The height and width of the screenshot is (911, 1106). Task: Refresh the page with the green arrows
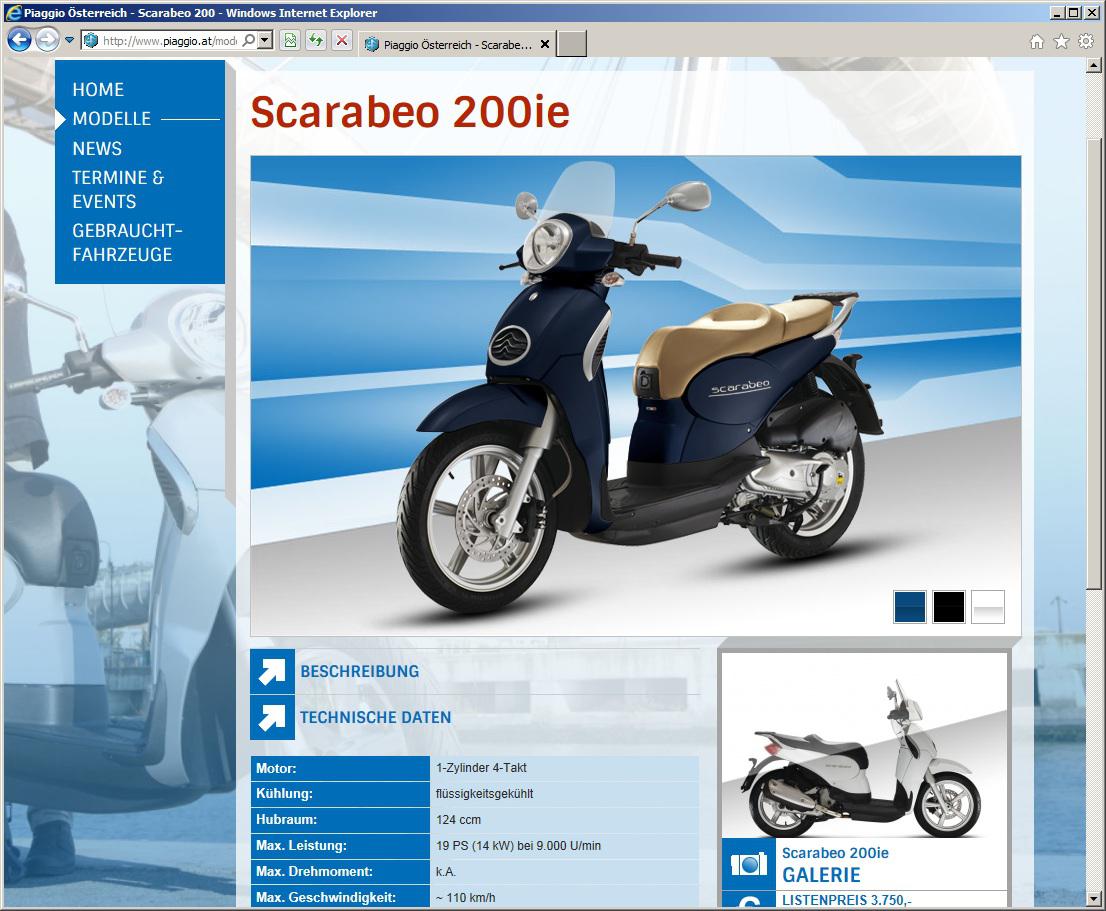click(x=316, y=41)
